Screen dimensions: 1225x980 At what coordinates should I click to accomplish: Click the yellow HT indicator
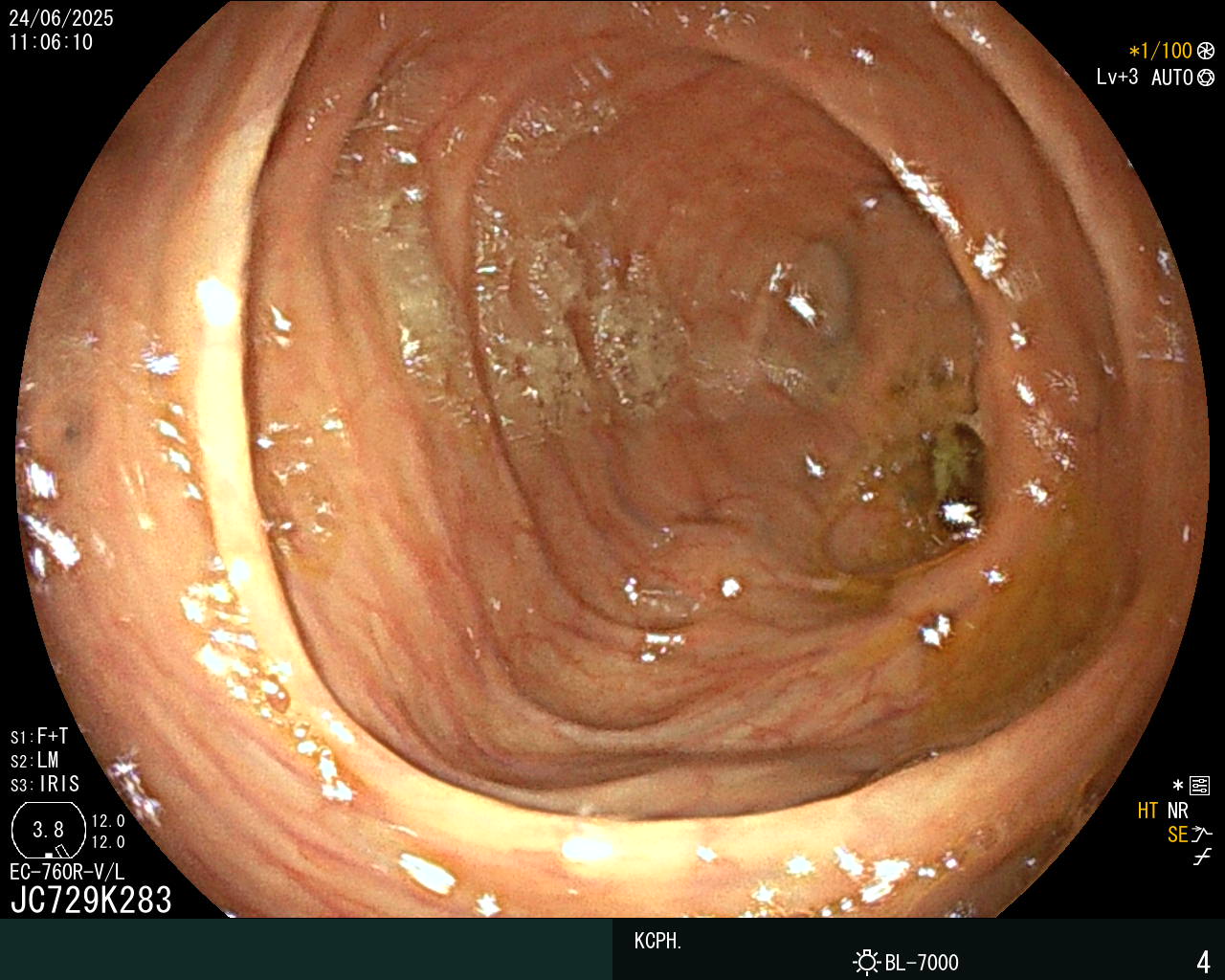point(1147,811)
